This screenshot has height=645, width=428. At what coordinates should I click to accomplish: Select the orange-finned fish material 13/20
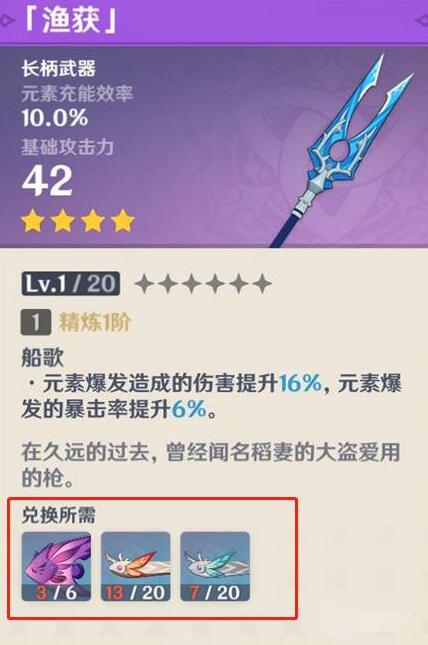click(x=135, y=566)
